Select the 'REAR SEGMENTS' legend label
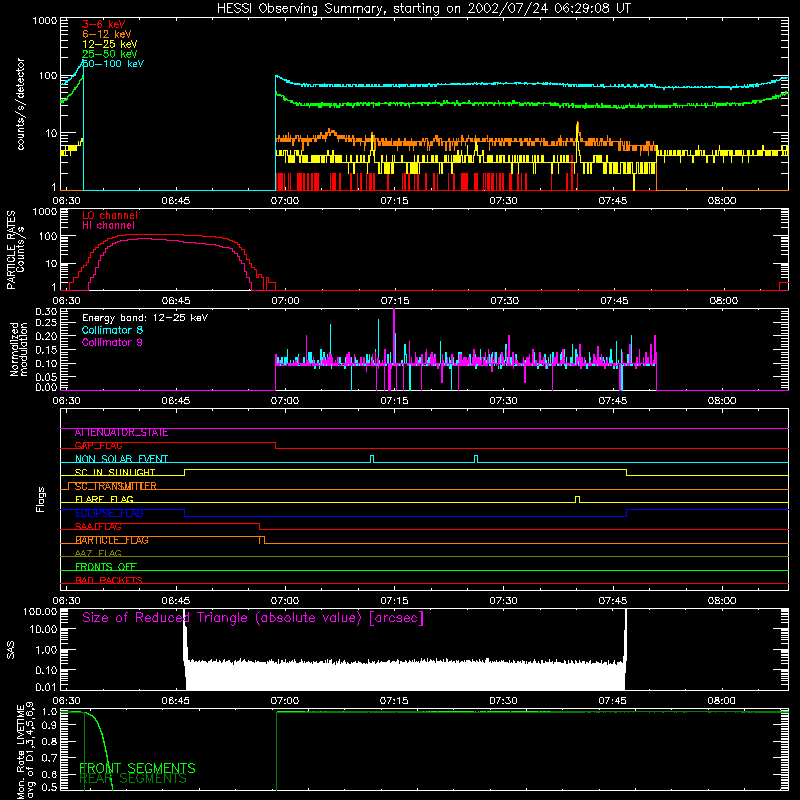 (133, 779)
